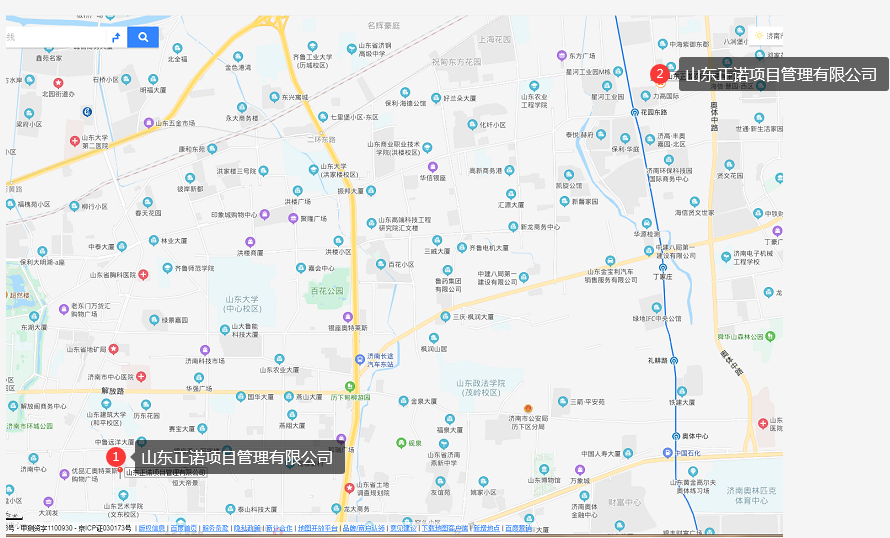
Task: Open the 新增地点 footer link
Action: (x=487, y=528)
